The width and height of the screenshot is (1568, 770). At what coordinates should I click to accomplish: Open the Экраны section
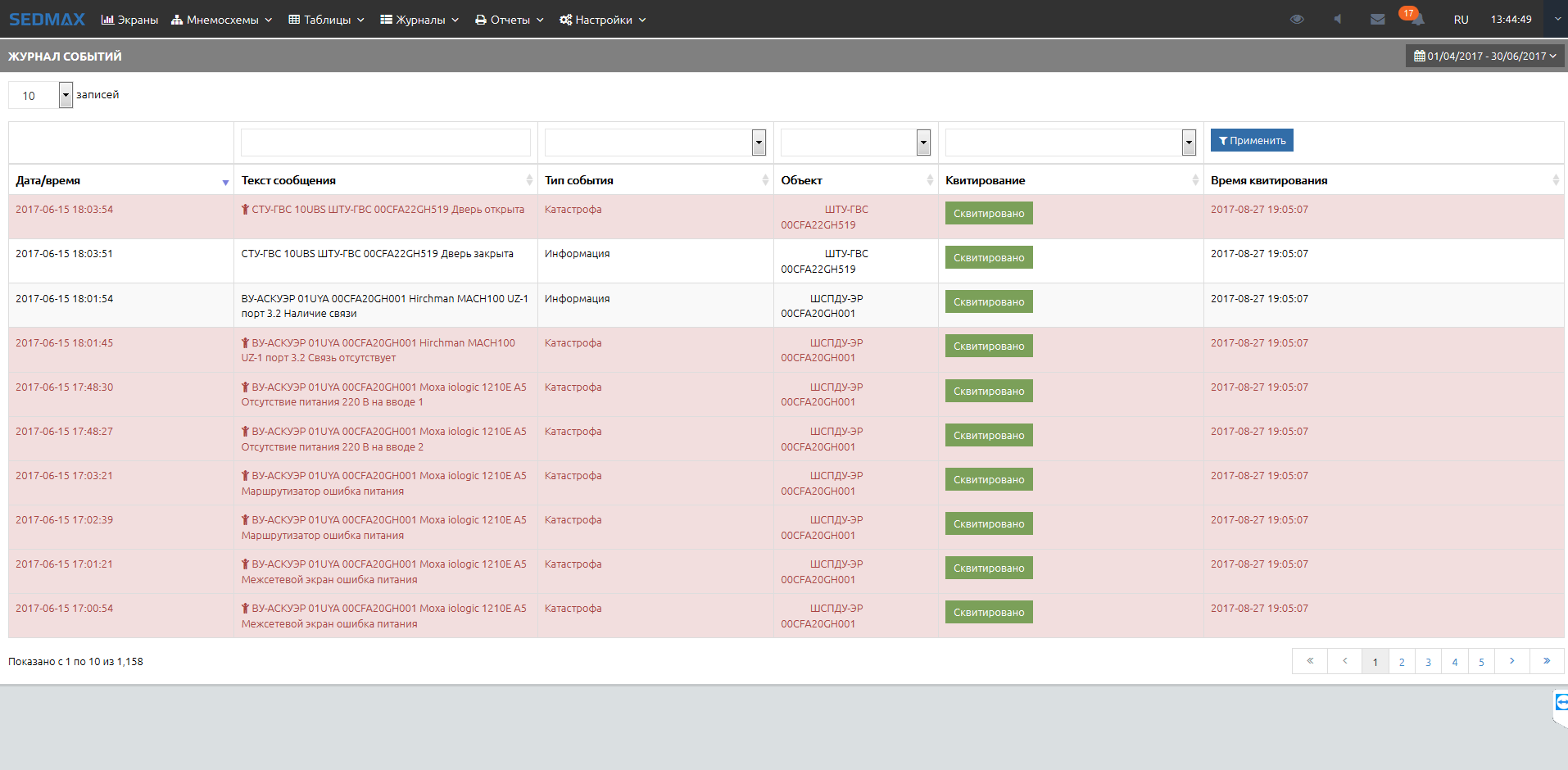pos(129,20)
